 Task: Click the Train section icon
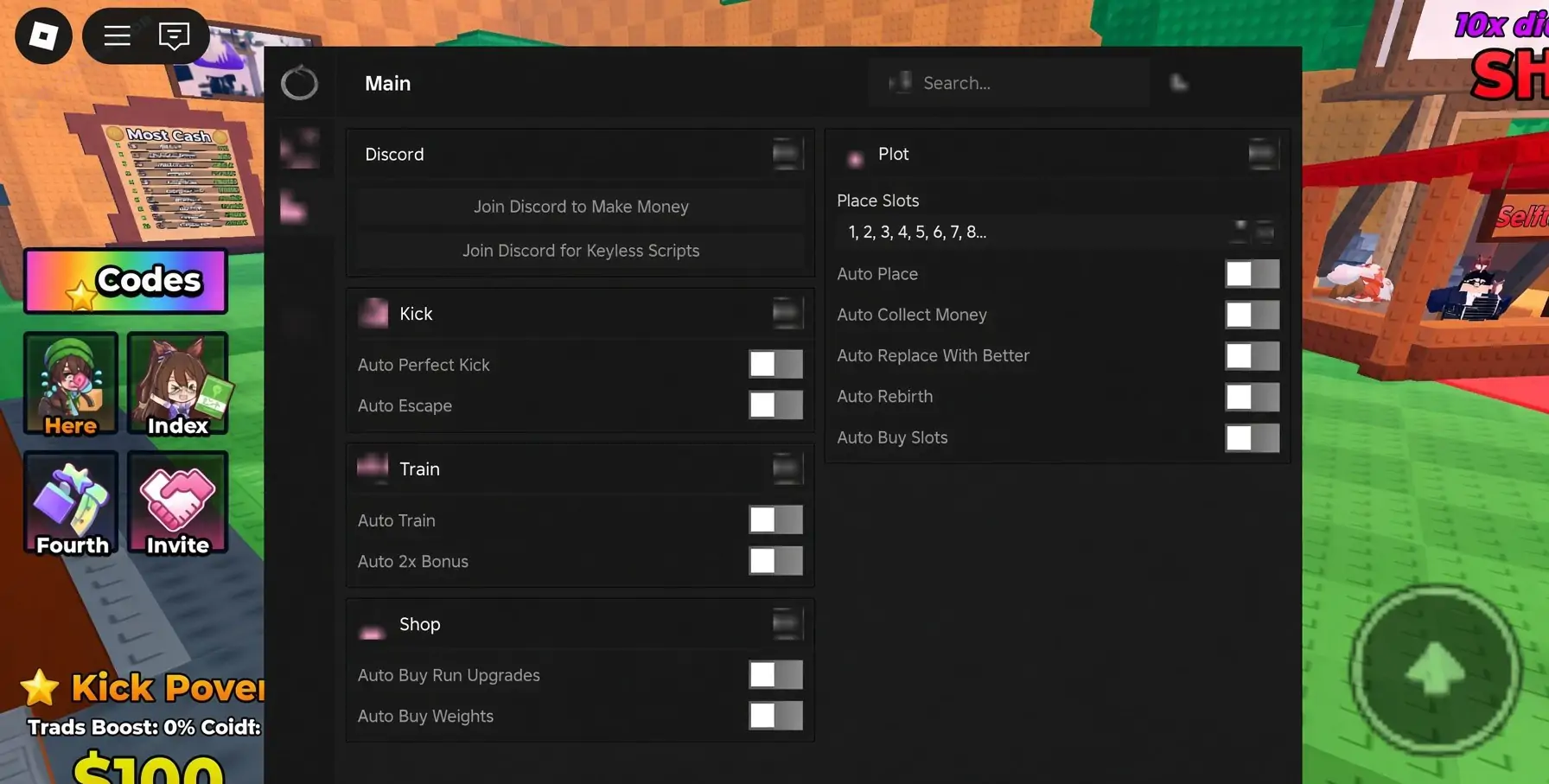373,468
